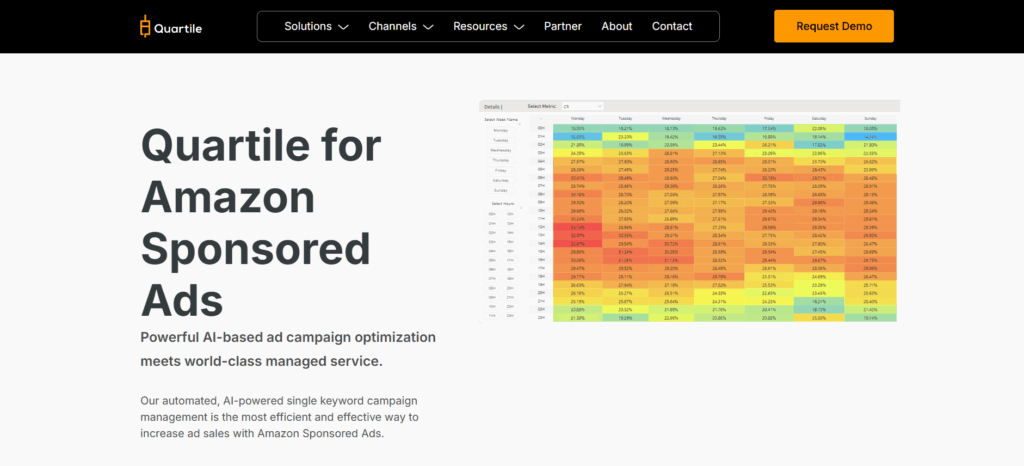This screenshot has width=1024, height=466.
Task: Open the Contact page
Action: point(672,27)
